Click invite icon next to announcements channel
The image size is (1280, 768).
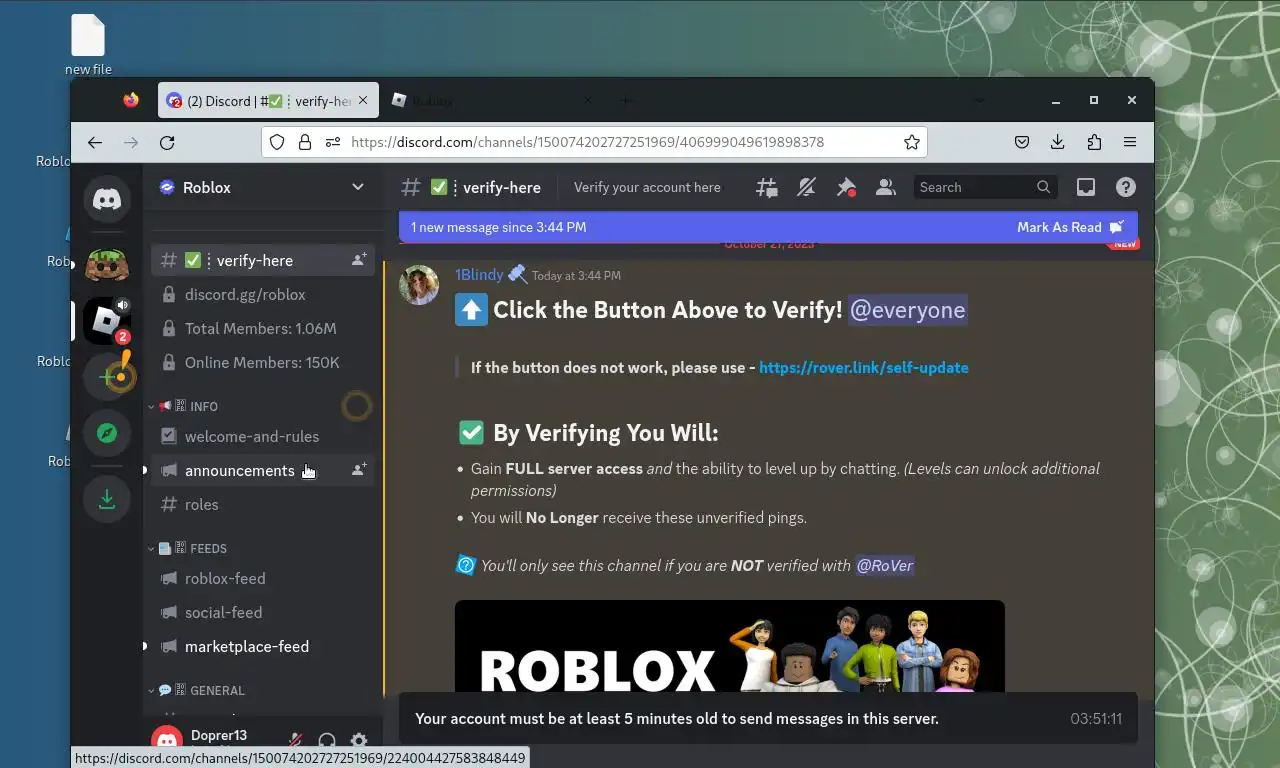358,470
